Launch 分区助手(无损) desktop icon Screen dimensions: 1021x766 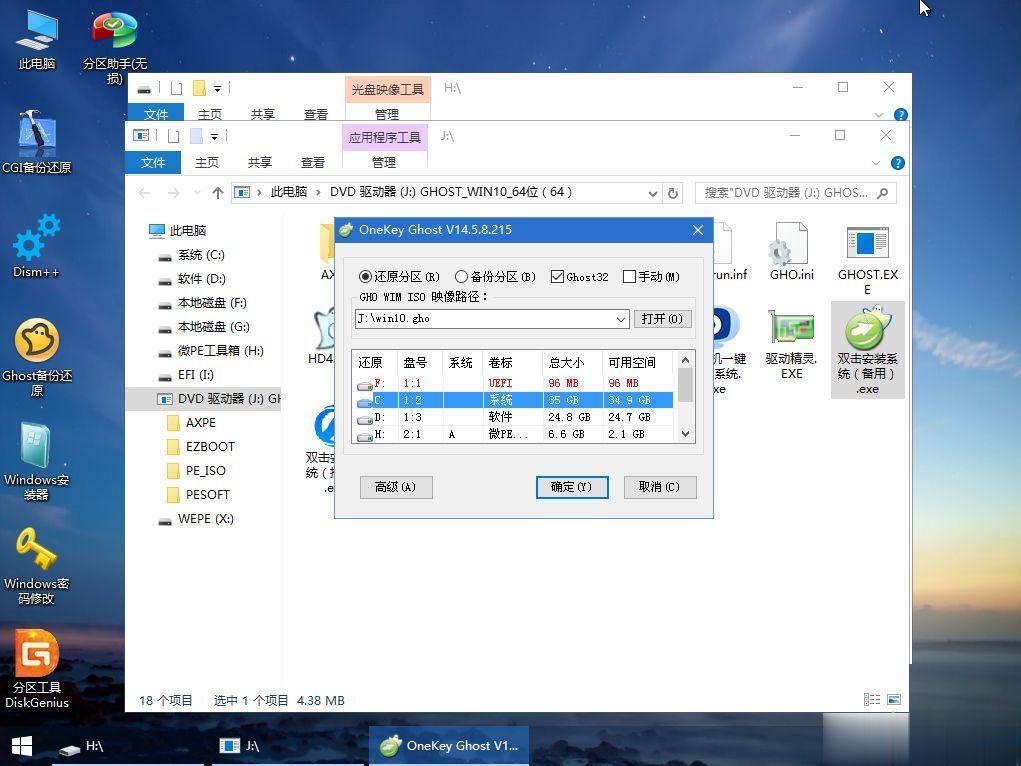115,47
